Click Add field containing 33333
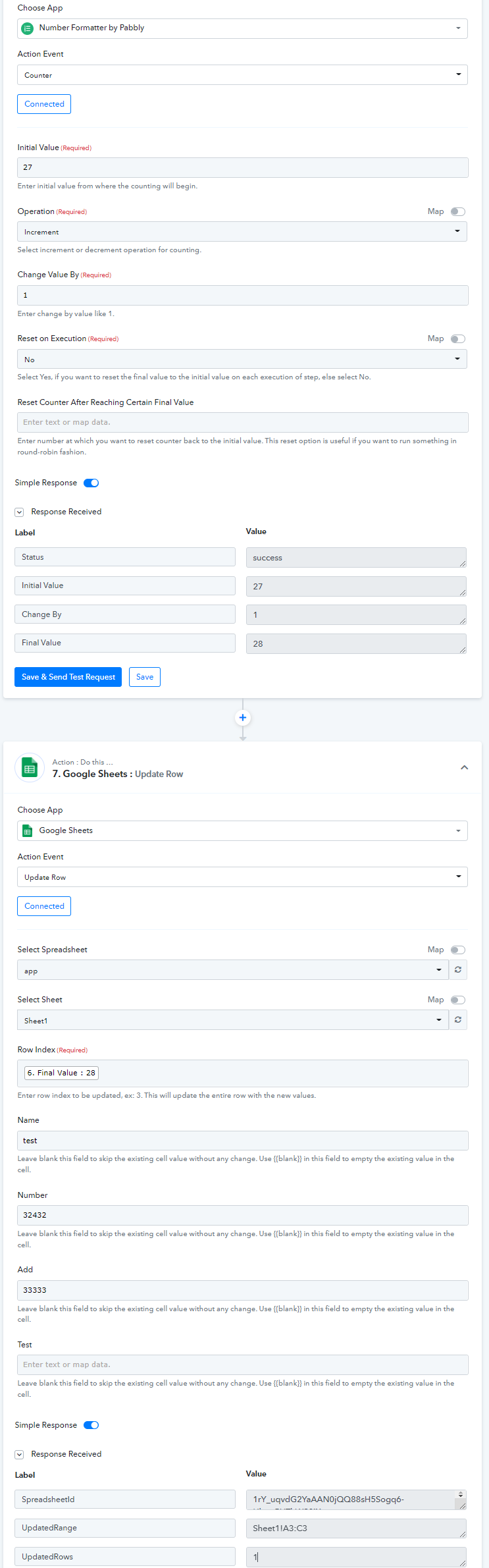 click(x=243, y=1290)
